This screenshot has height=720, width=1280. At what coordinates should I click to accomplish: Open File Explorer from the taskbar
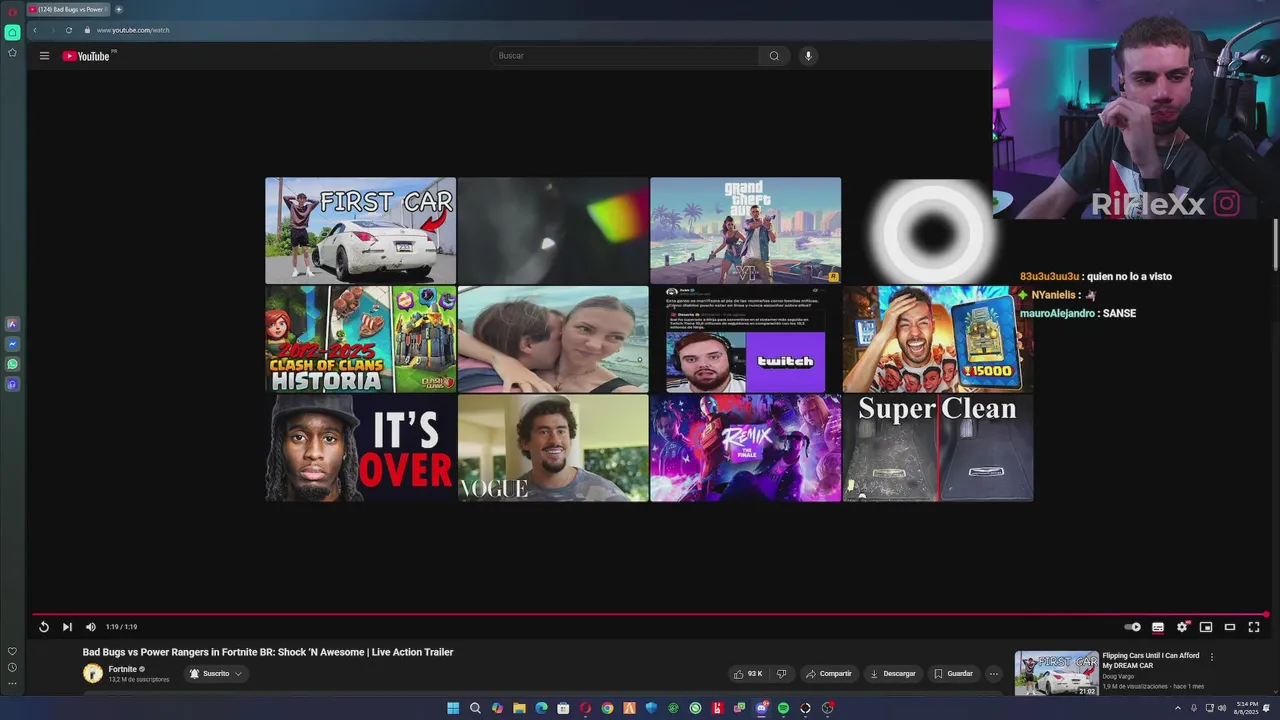click(x=519, y=708)
